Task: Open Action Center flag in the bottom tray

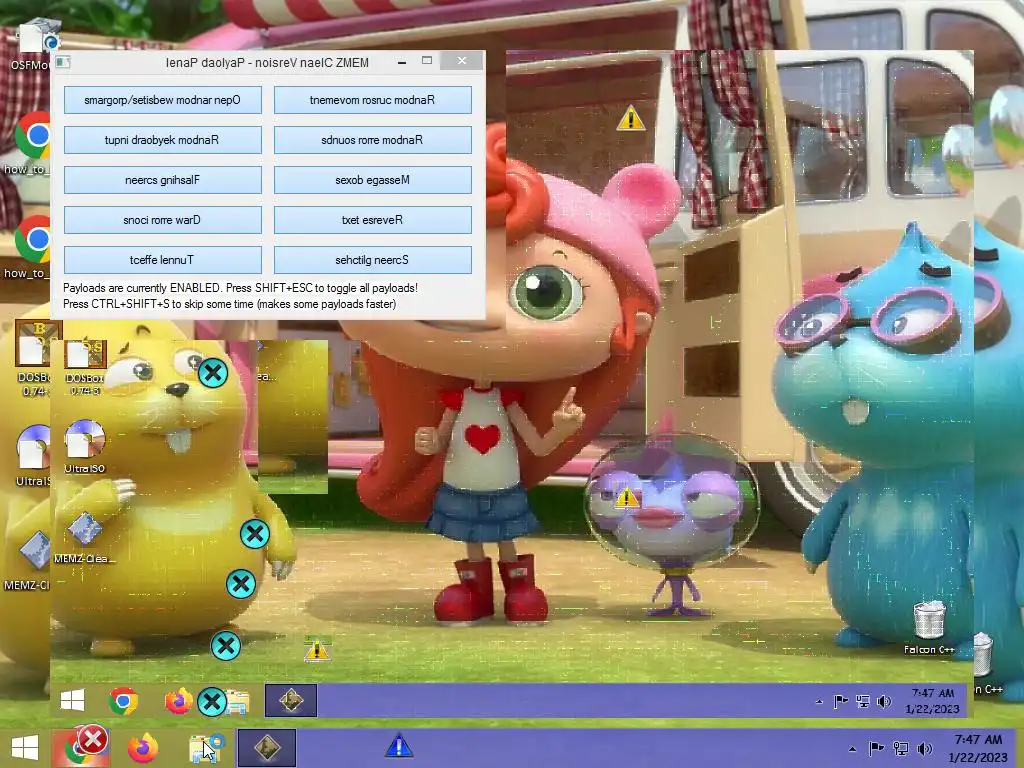Action: click(x=876, y=749)
